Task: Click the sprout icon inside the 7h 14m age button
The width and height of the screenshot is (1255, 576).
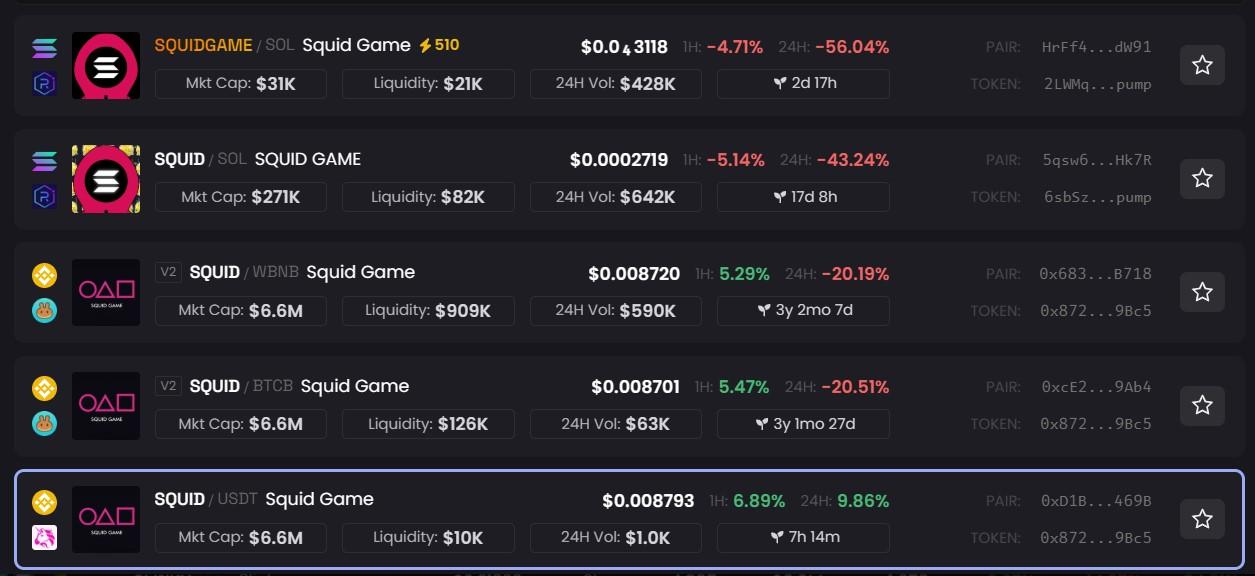Action: [776, 537]
